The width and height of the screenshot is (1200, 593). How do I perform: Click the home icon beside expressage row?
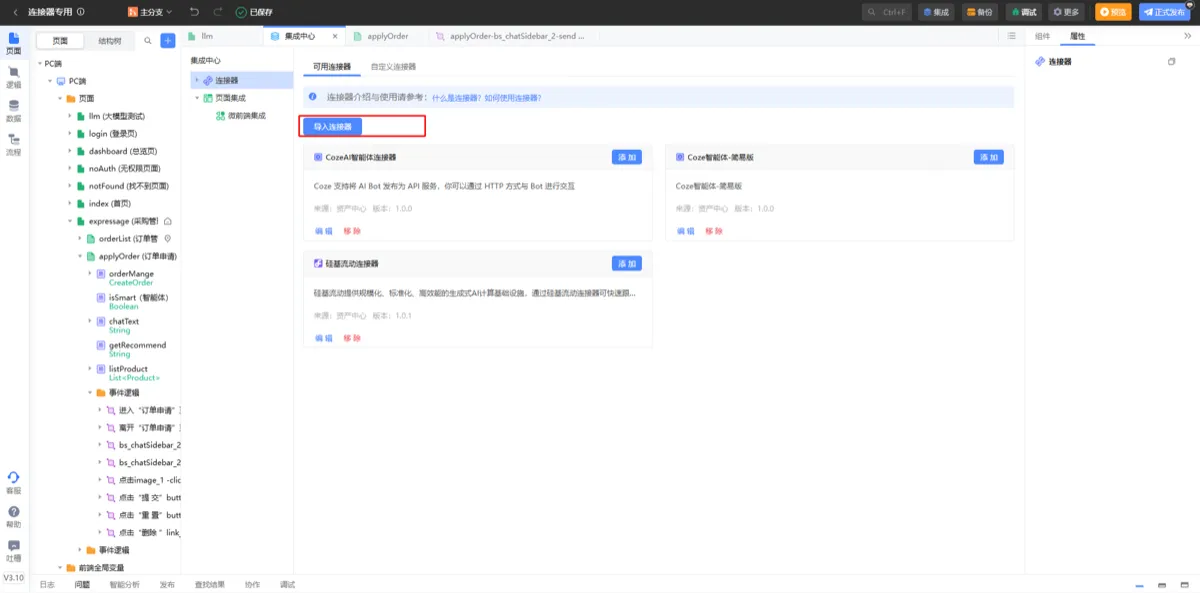pyautogui.click(x=168, y=221)
